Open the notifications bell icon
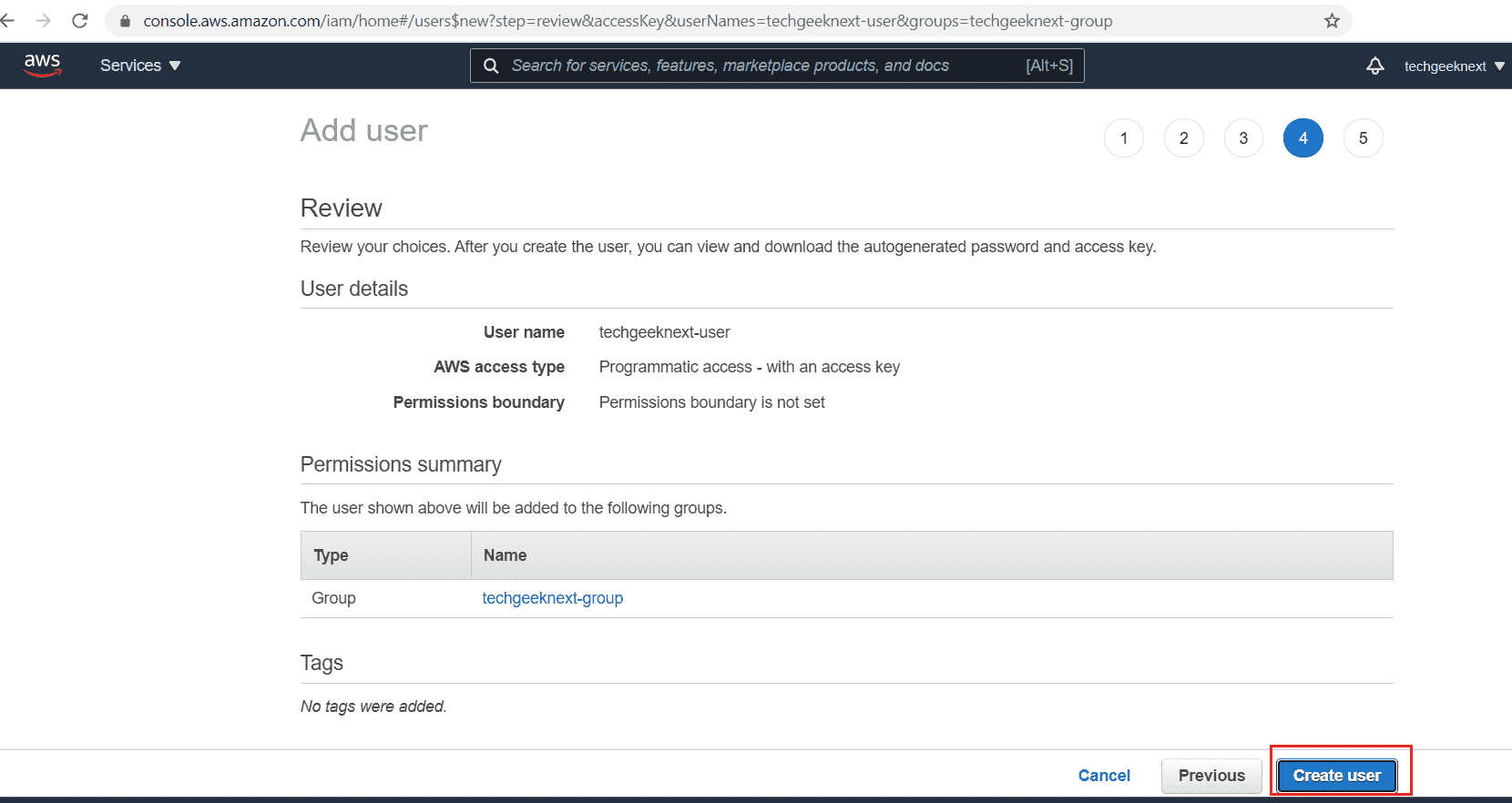Viewport: 1512px width, 803px height. [1375, 66]
